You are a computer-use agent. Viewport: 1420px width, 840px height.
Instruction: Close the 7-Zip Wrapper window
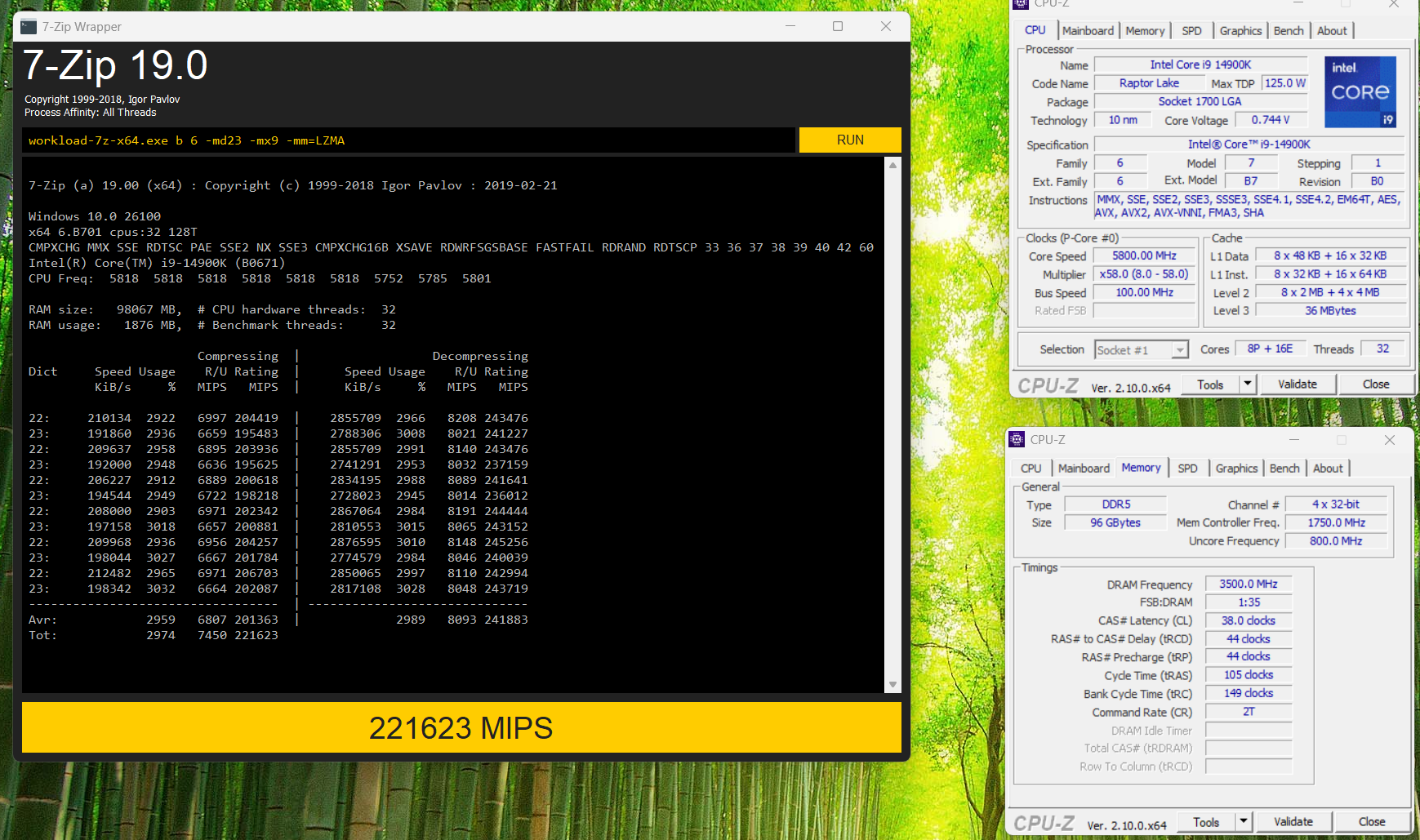point(886,26)
